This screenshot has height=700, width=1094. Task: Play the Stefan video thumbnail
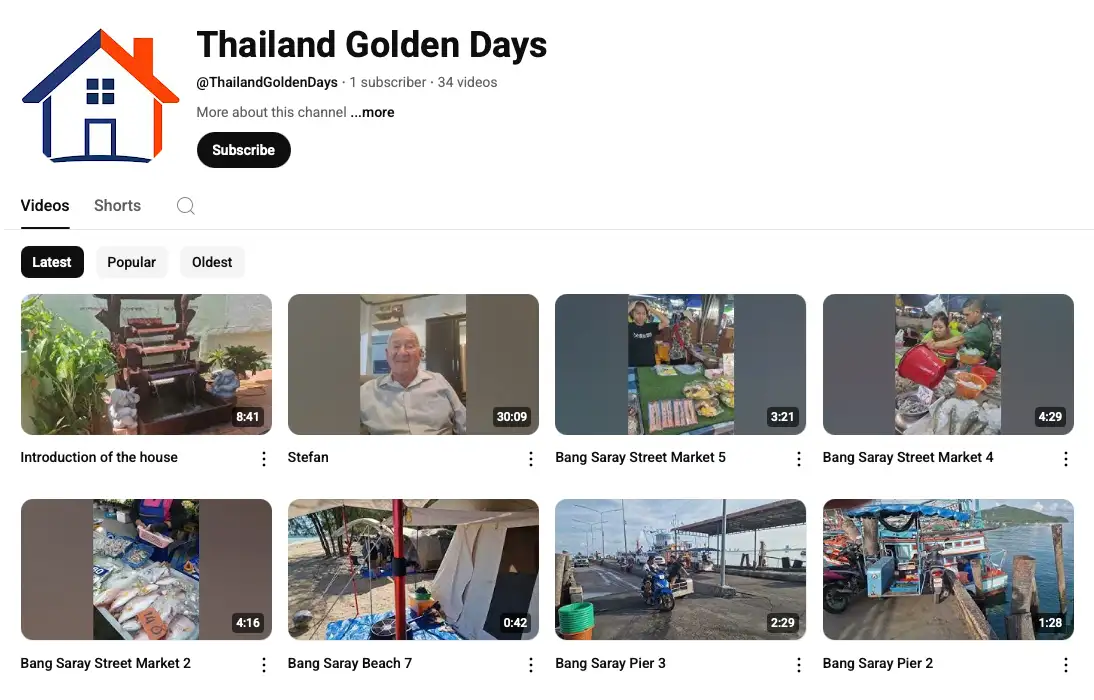[x=413, y=364]
